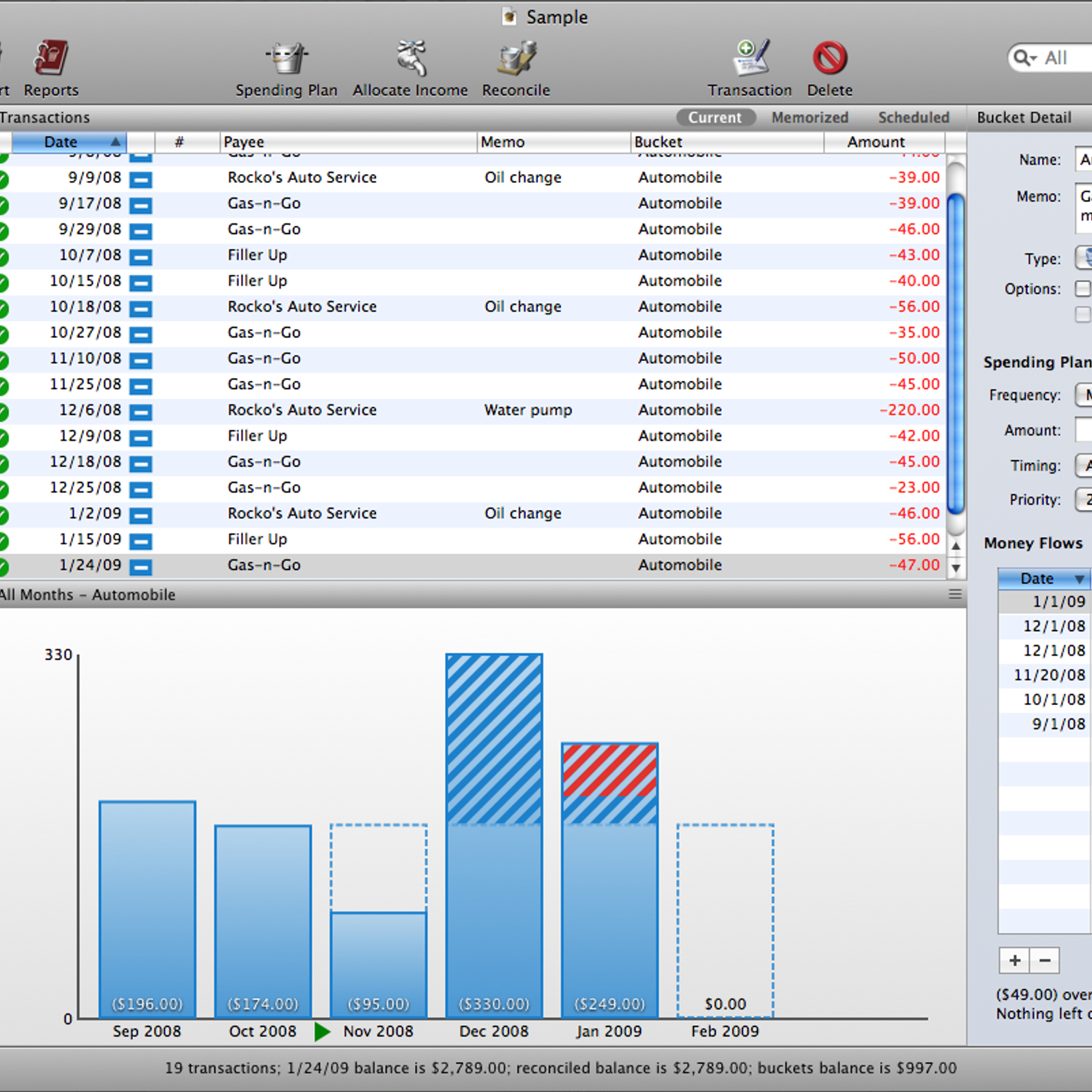Viewport: 1092px width, 1092px height.
Task: Click the spending plan Amount field
Action: pos(1083,430)
